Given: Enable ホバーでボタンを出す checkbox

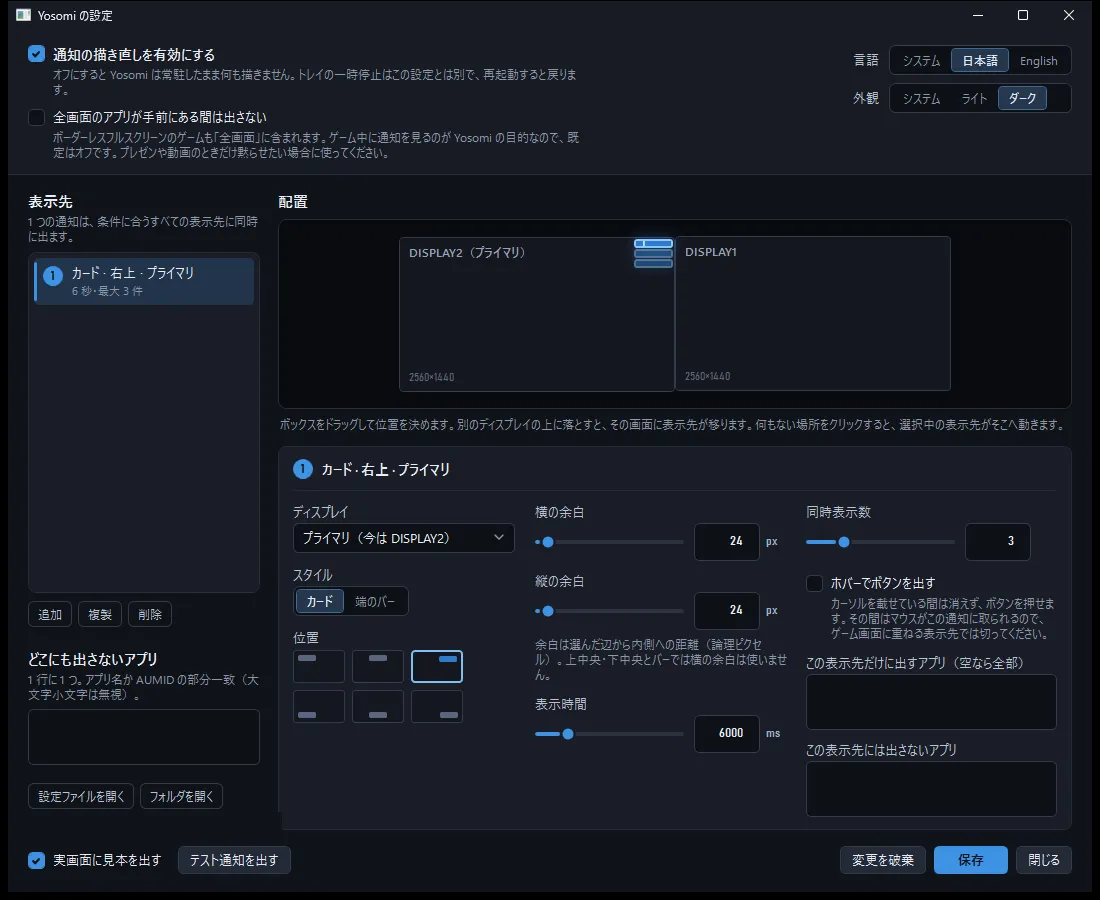Looking at the screenshot, I should [814, 583].
